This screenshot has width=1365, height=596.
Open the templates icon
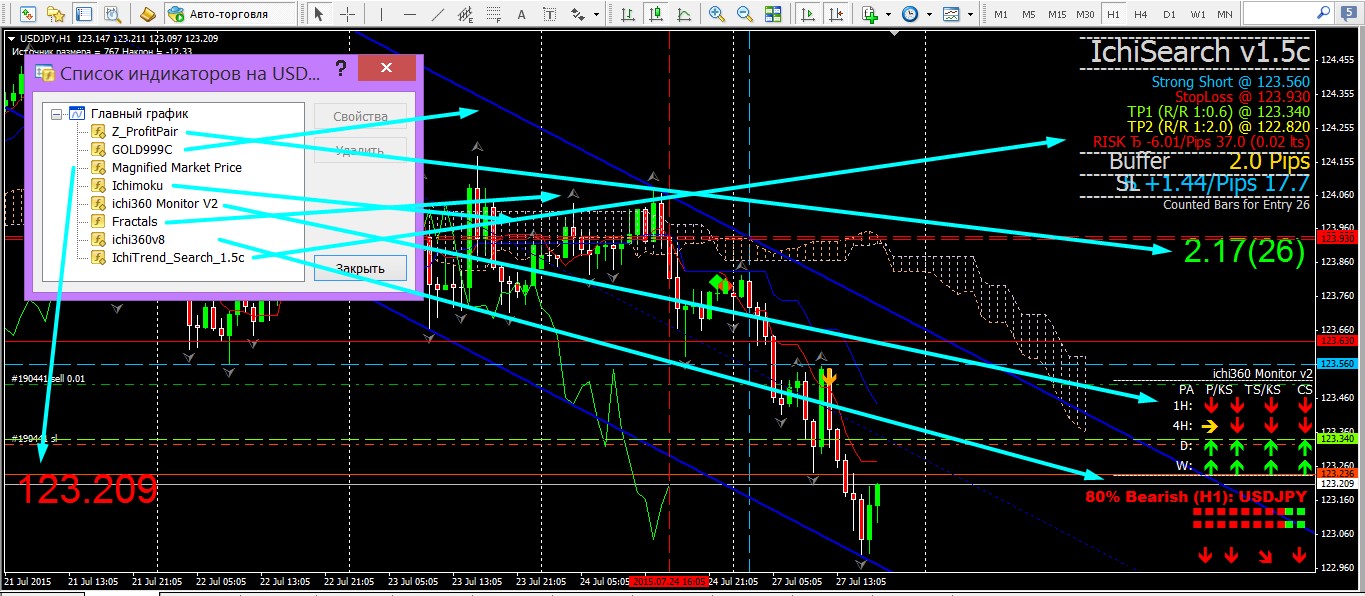(951, 14)
